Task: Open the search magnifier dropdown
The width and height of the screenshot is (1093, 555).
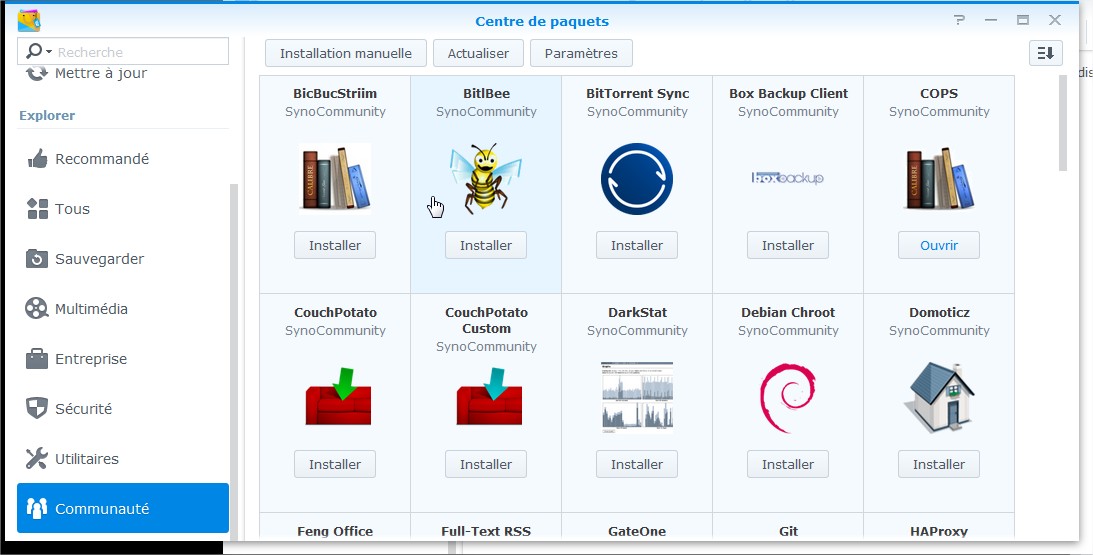Action: tap(39, 52)
